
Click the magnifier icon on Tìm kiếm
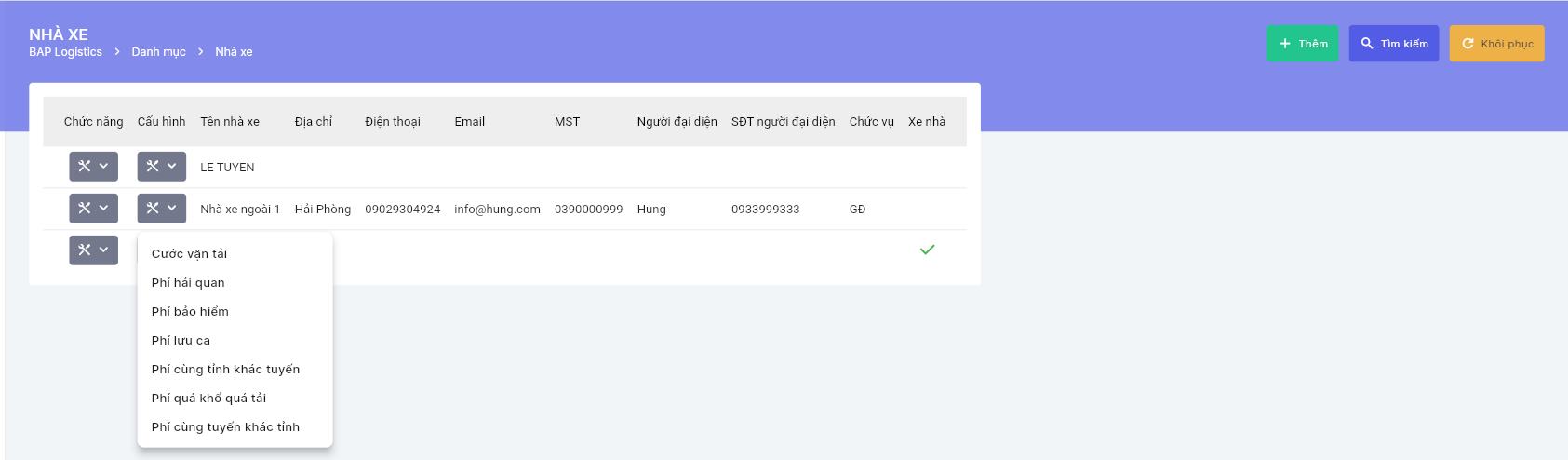[x=1367, y=44]
